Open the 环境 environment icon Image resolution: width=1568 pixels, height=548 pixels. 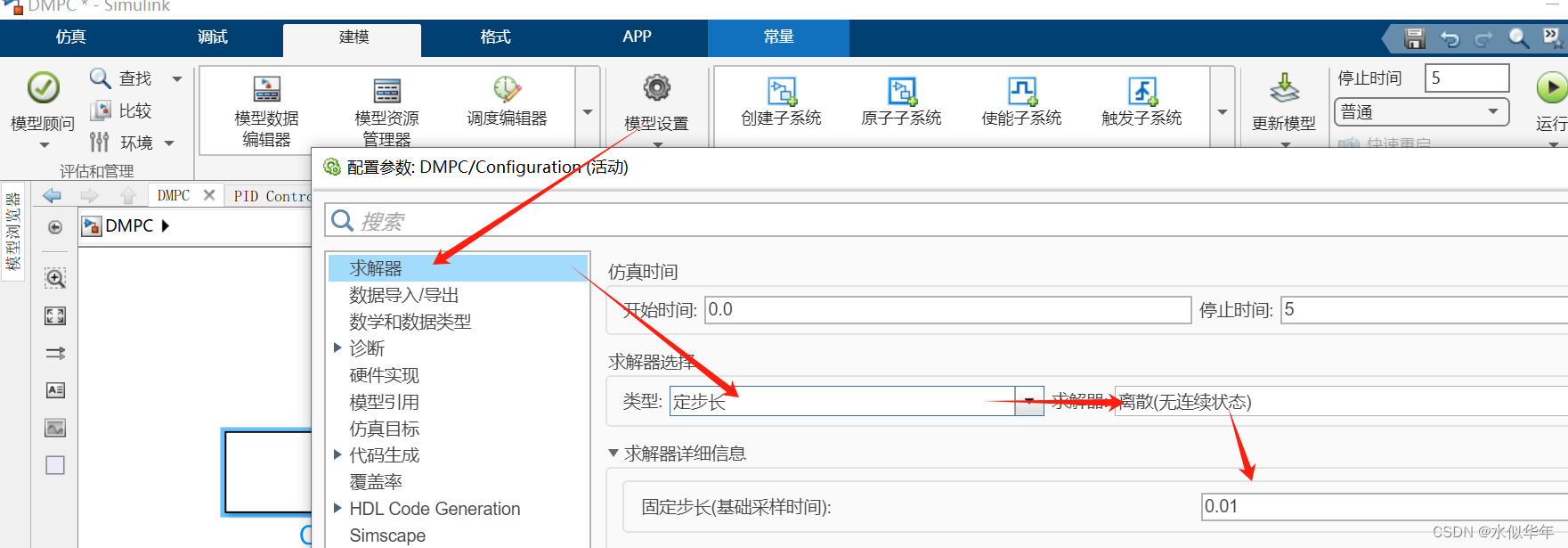pyautogui.click(x=100, y=143)
